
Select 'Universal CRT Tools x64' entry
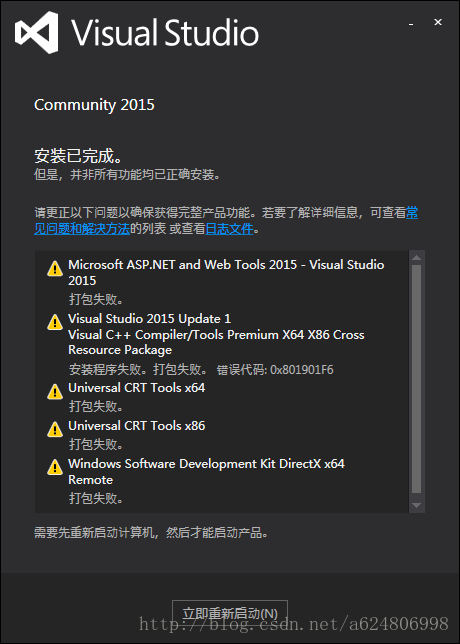137,388
